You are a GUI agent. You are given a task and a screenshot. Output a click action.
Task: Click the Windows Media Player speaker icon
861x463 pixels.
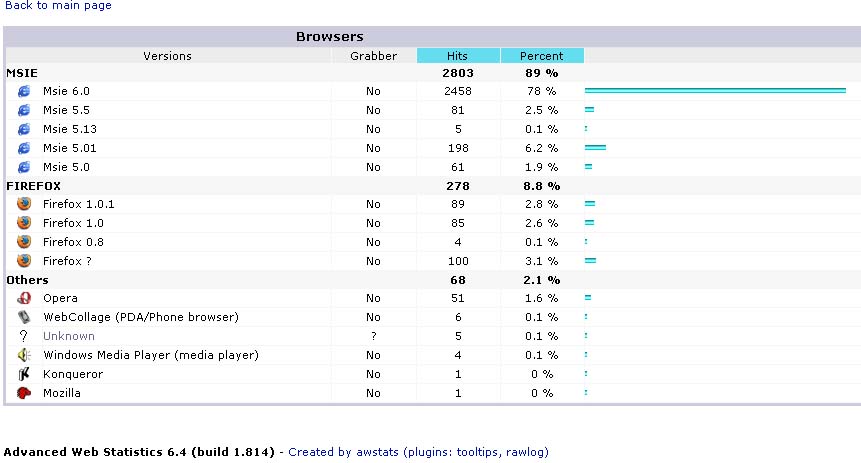(24, 355)
